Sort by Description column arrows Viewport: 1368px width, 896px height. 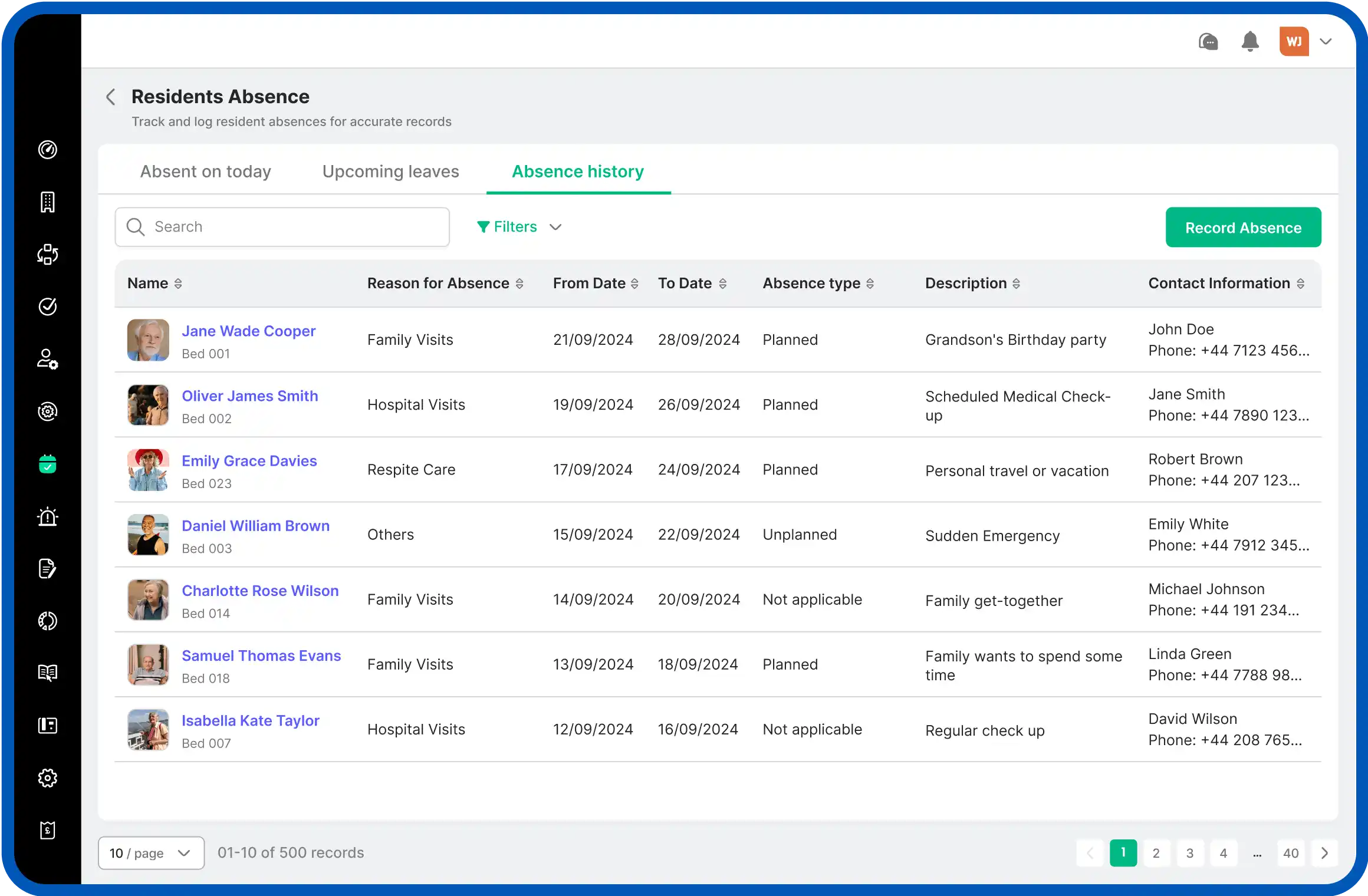tap(1016, 284)
